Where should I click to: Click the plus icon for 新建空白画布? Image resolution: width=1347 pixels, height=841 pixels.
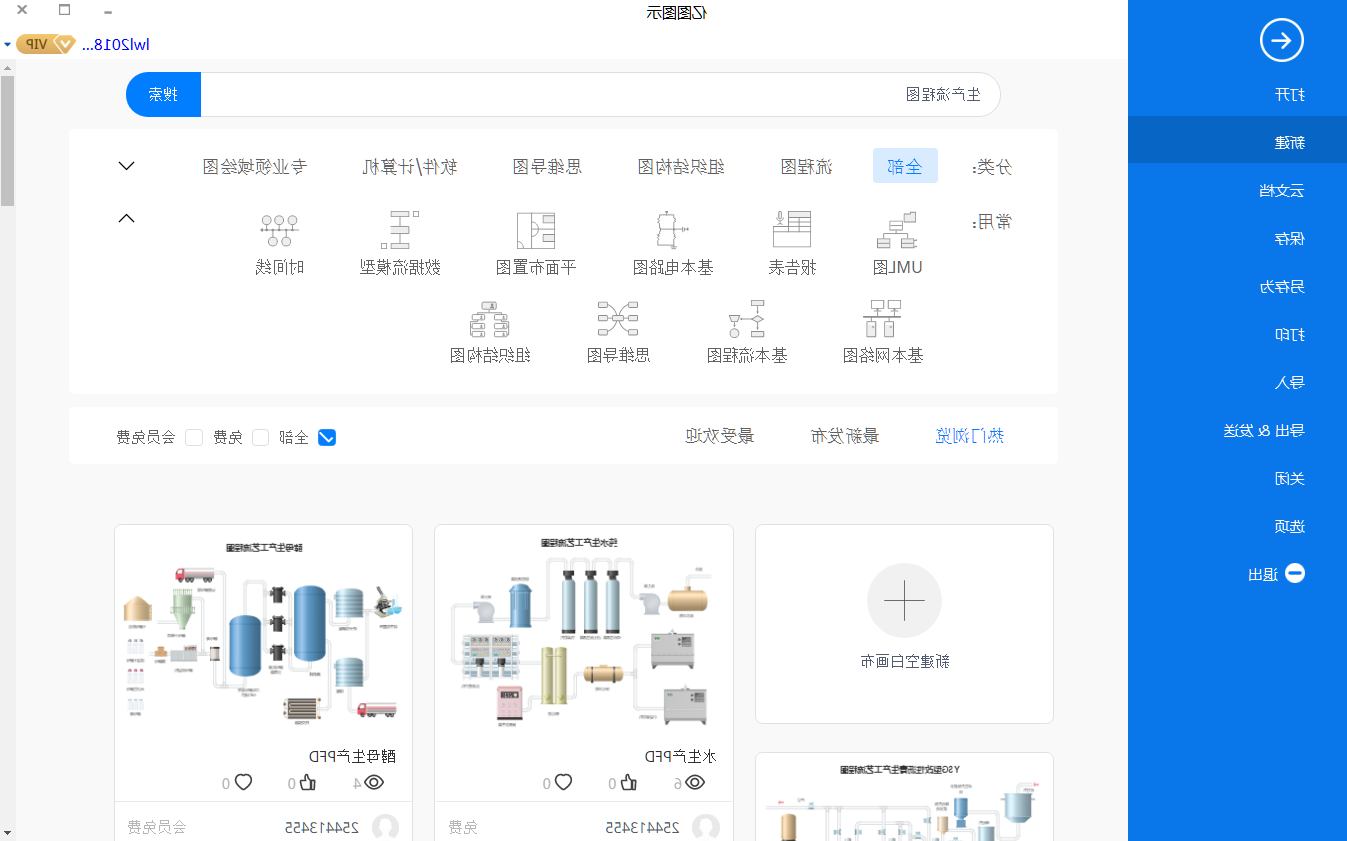(x=904, y=601)
